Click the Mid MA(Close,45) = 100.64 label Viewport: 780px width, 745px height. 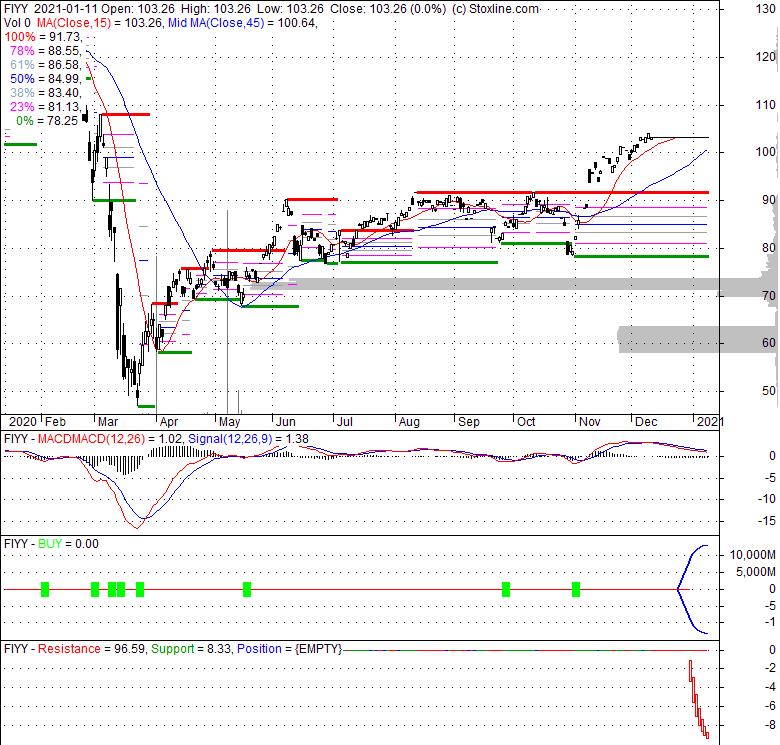click(242, 23)
